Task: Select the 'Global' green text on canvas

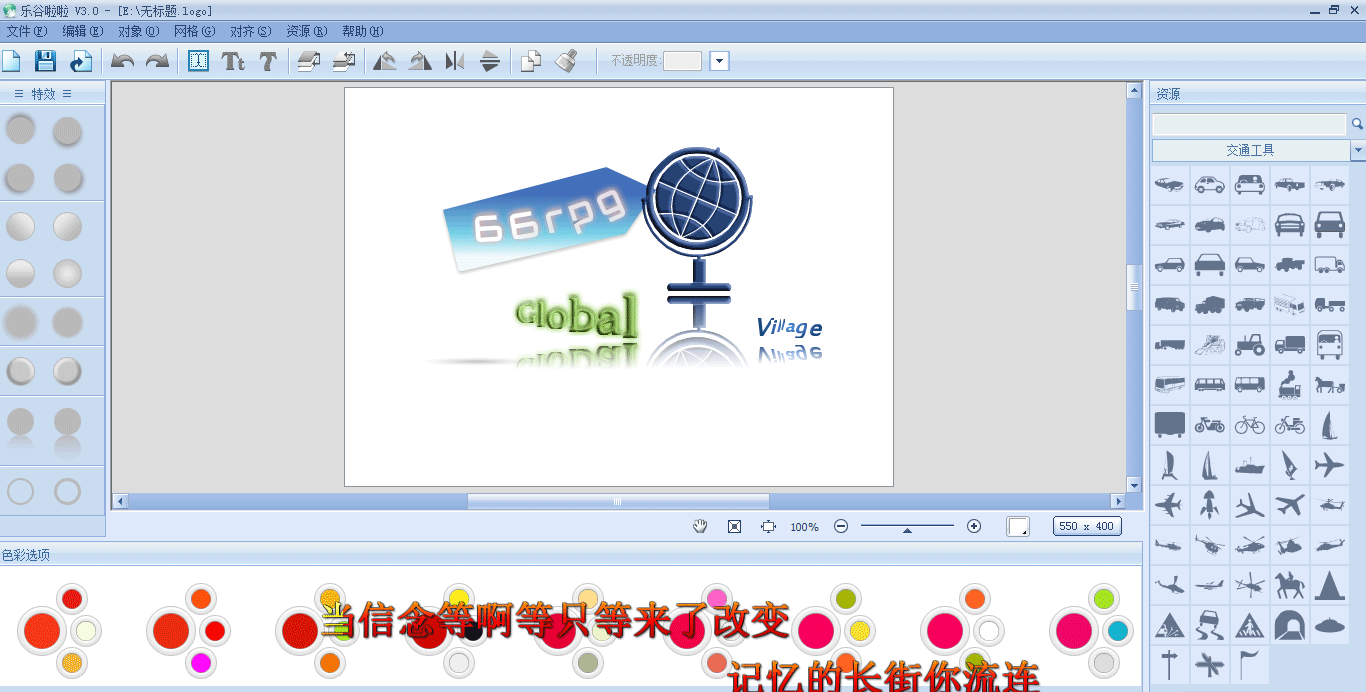Action: pyautogui.click(x=576, y=315)
